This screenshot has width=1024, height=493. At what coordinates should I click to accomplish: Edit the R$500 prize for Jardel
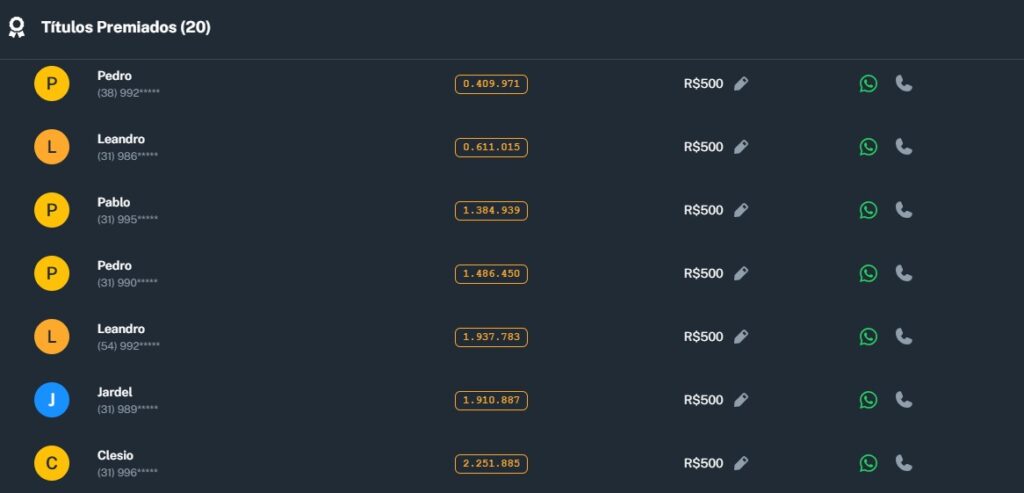[x=741, y=400]
